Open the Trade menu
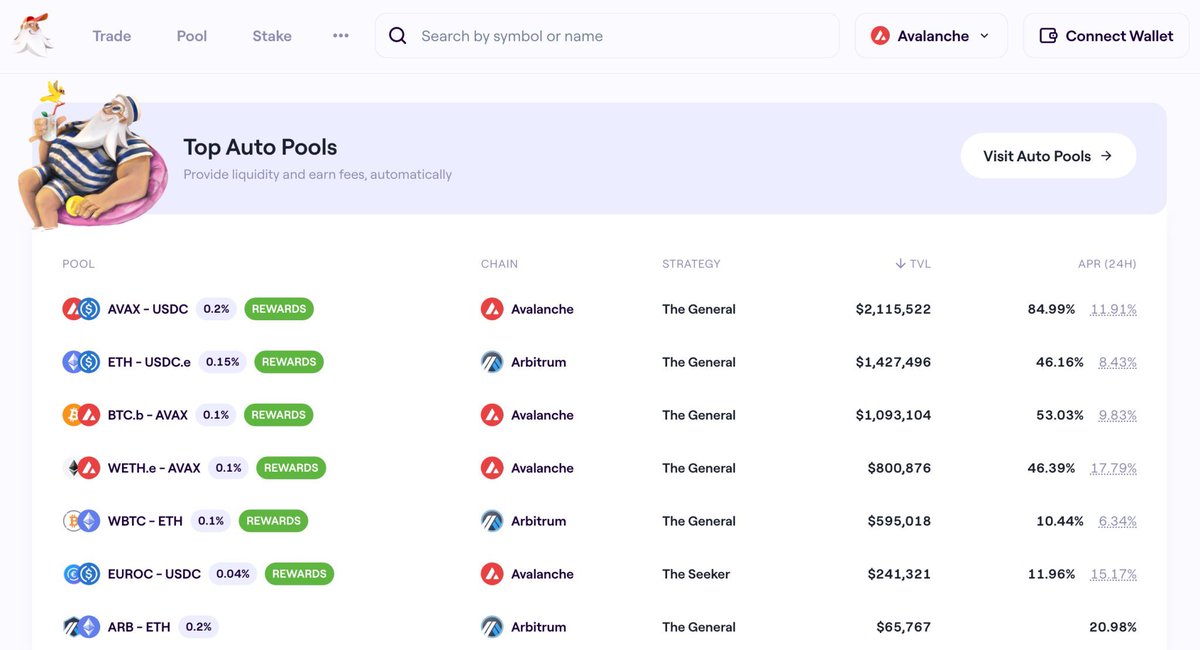The image size is (1200, 650). 112,36
